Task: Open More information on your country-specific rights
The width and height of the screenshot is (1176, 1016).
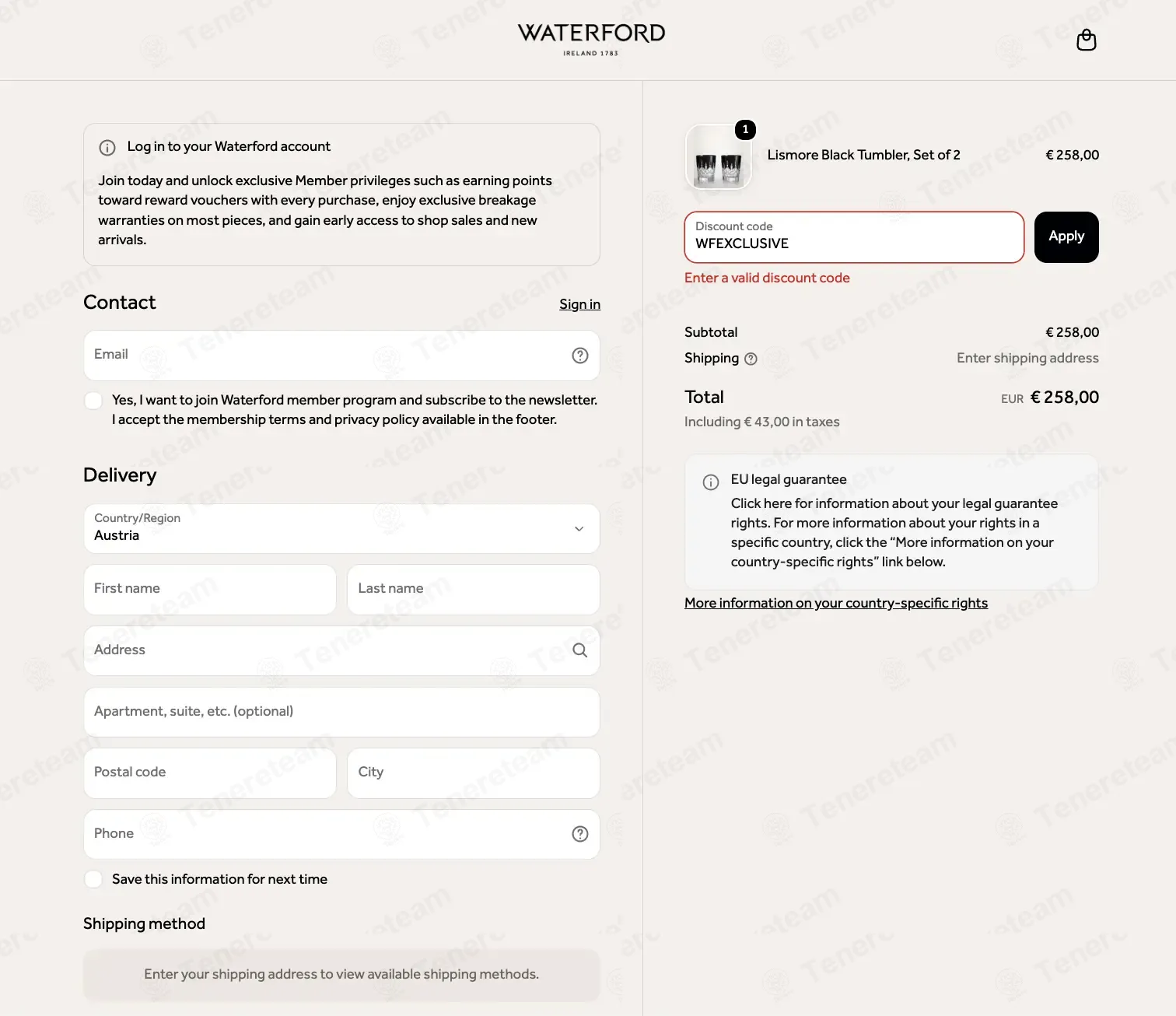Action: tap(836, 603)
